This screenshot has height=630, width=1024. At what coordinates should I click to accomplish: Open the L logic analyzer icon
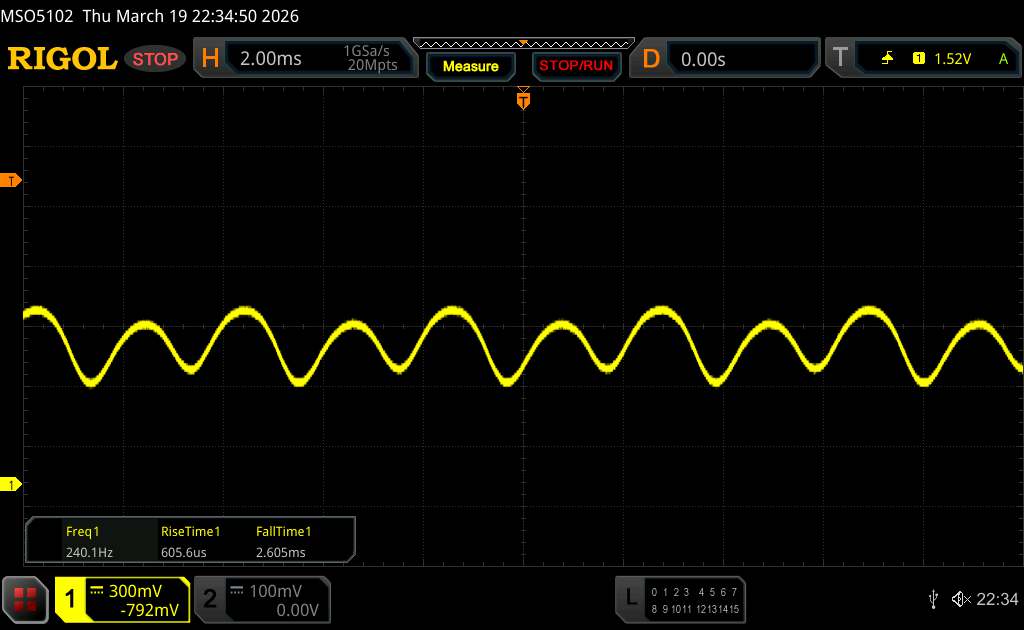pos(630,598)
